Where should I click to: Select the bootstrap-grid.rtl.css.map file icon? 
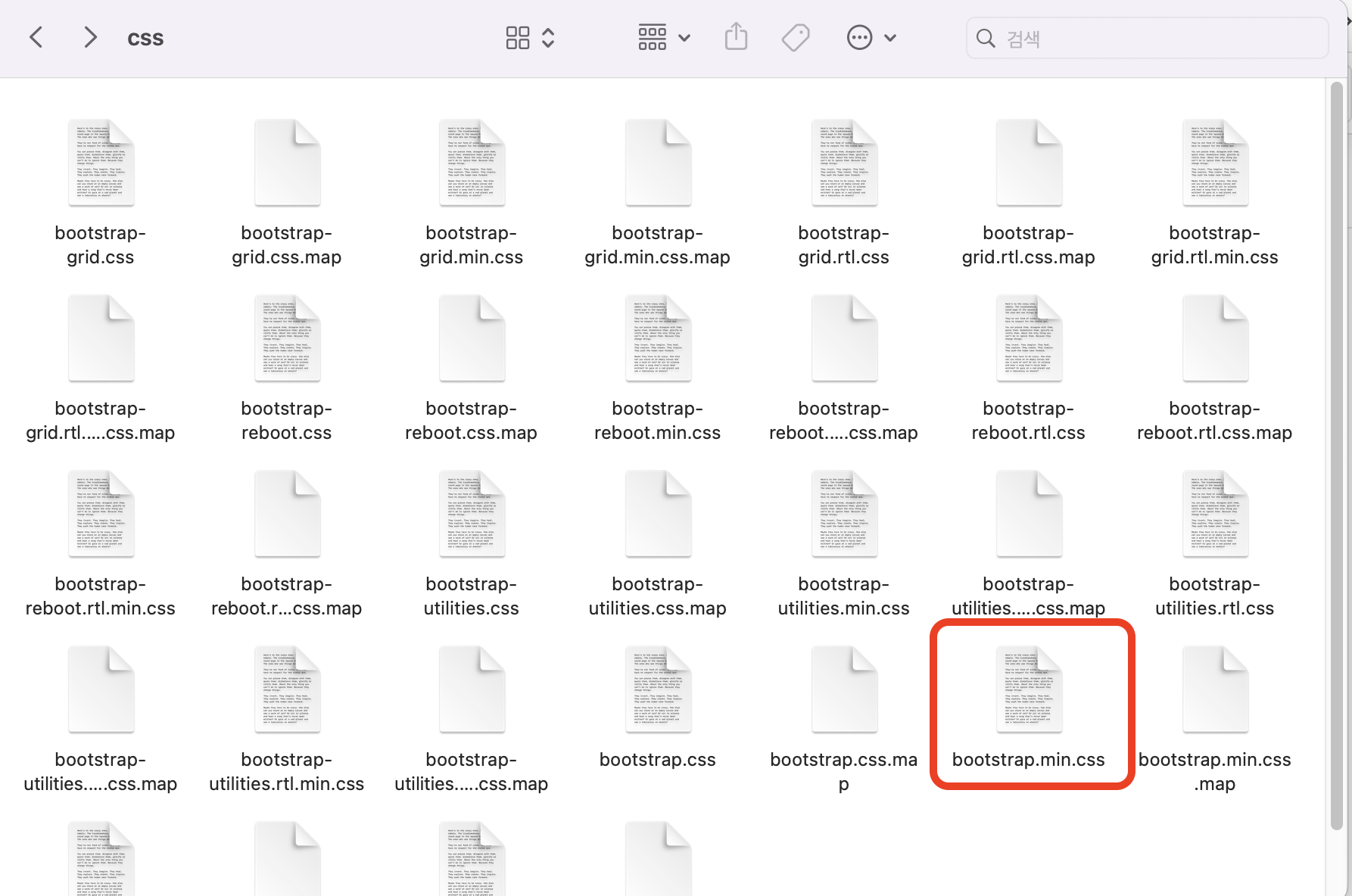click(x=1029, y=163)
